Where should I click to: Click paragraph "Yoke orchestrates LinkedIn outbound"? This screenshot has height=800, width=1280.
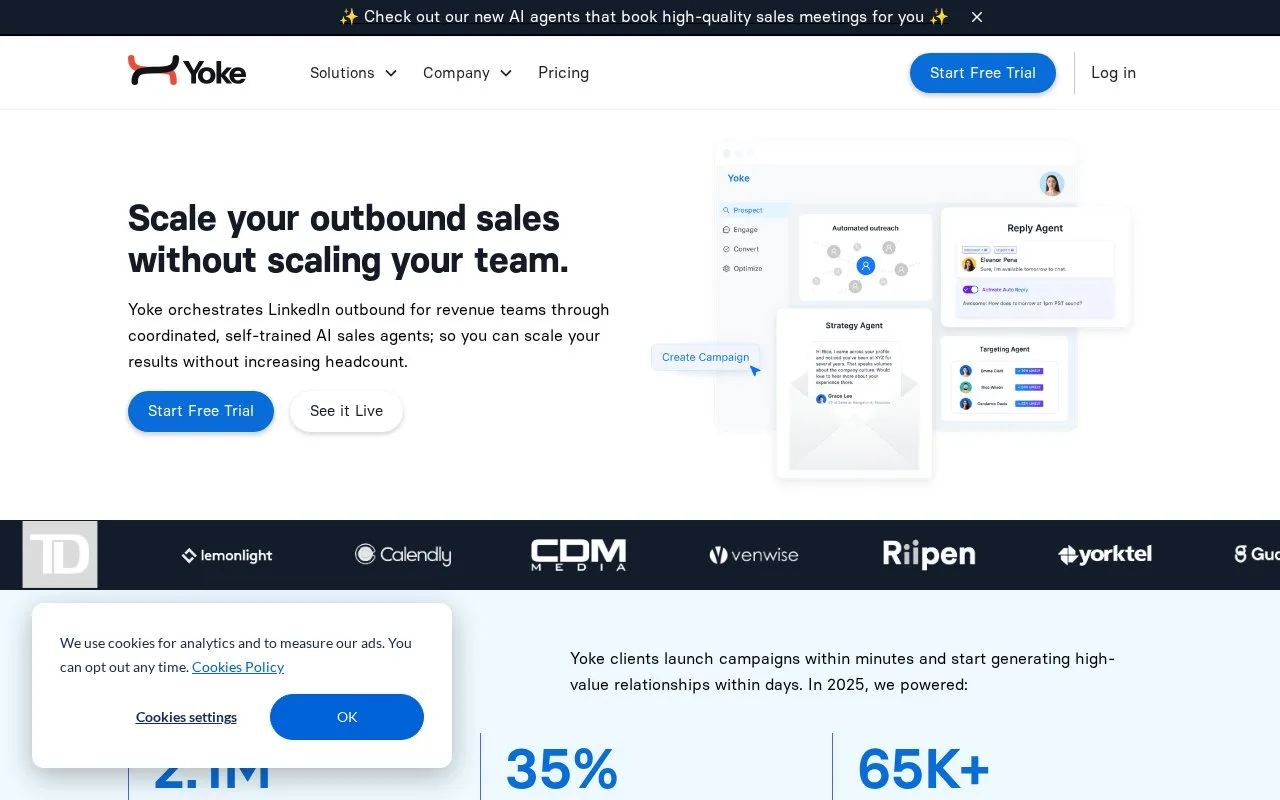coord(369,336)
